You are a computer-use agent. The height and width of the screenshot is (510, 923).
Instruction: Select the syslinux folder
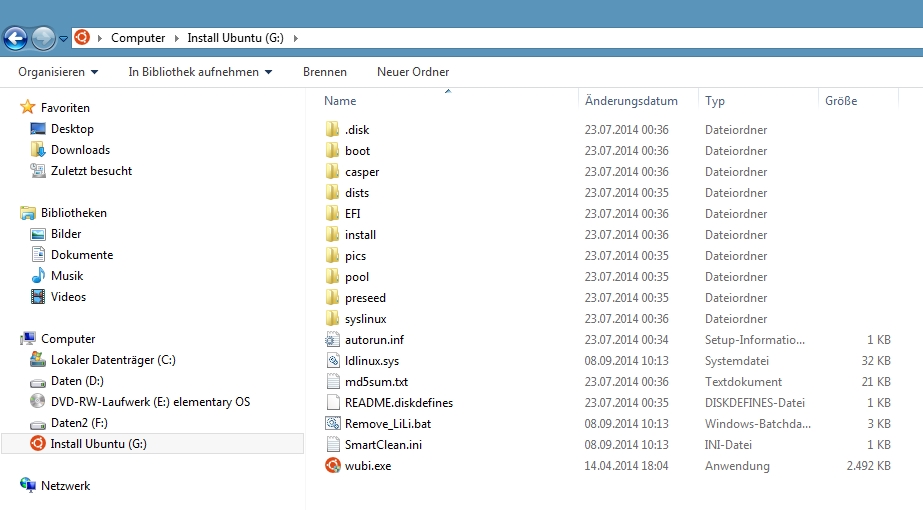click(366, 319)
